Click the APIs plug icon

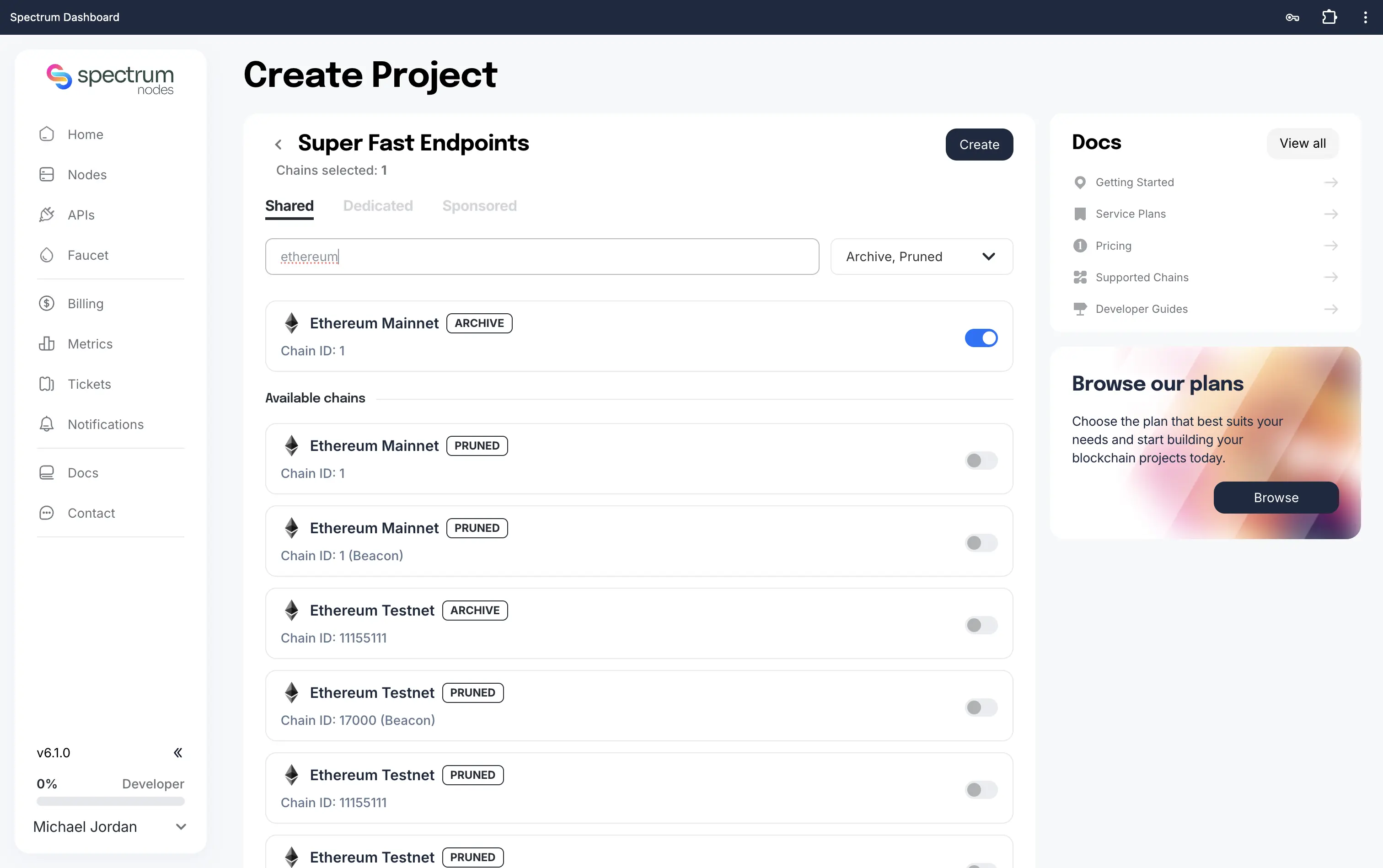point(47,214)
